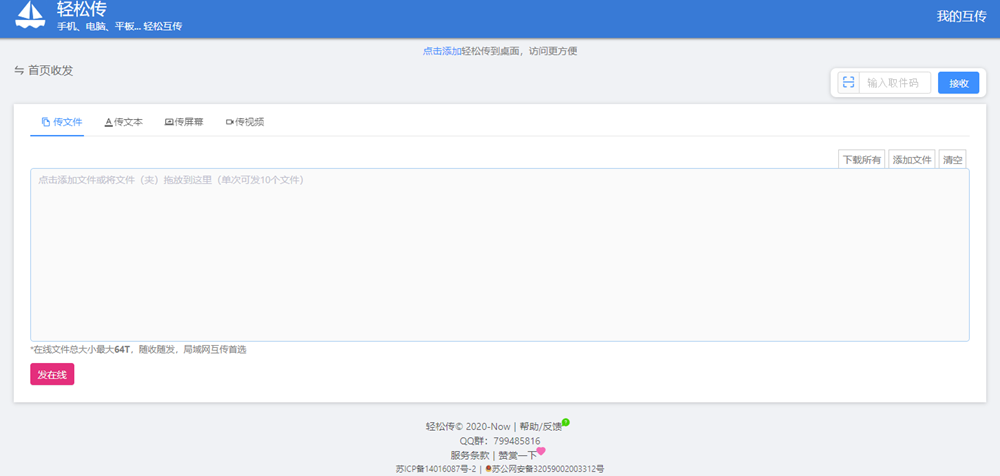The height and width of the screenshot is (476, 1000).
Task: Open the 传文本 tab
Action: coord(124,122)
